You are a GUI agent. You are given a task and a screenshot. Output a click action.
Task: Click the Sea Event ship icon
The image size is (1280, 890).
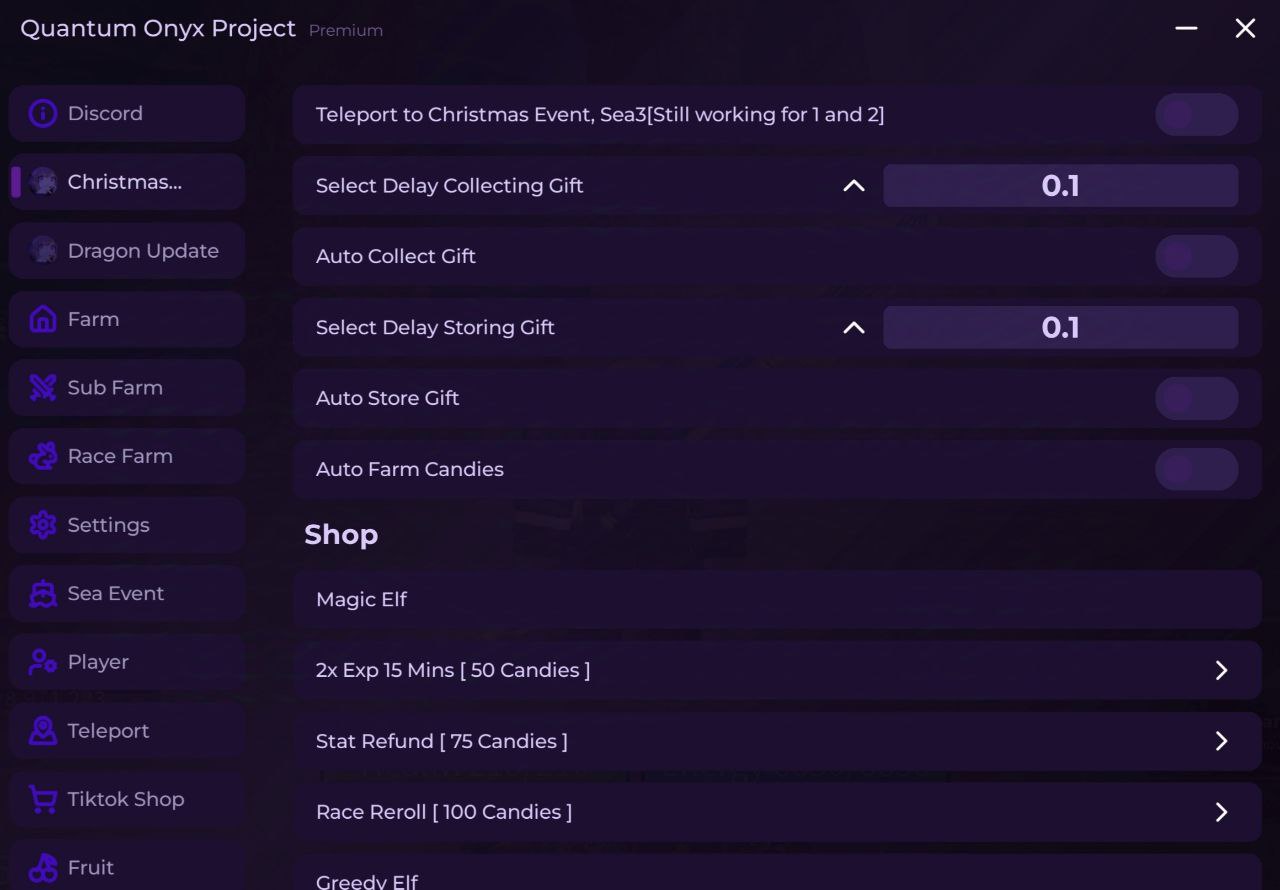(43, 594)
